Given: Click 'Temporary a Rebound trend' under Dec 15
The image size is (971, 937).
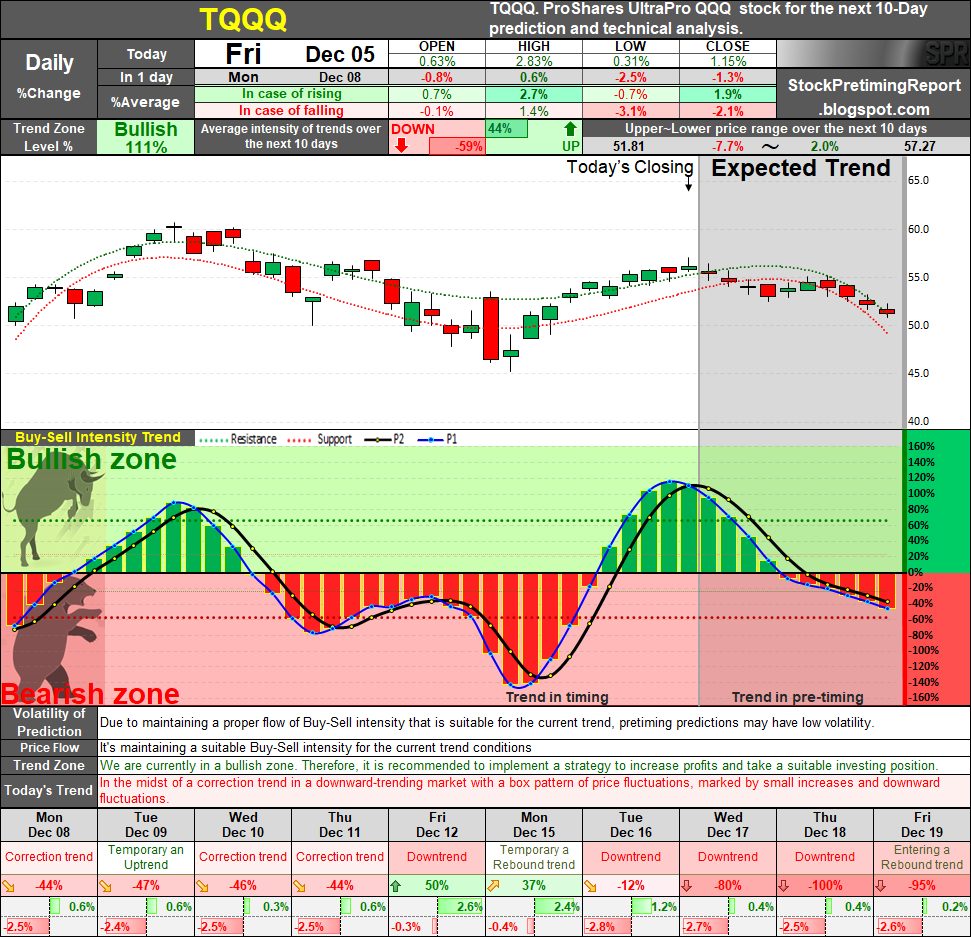Looking at the screenshot, I should (x=534, y=857).
